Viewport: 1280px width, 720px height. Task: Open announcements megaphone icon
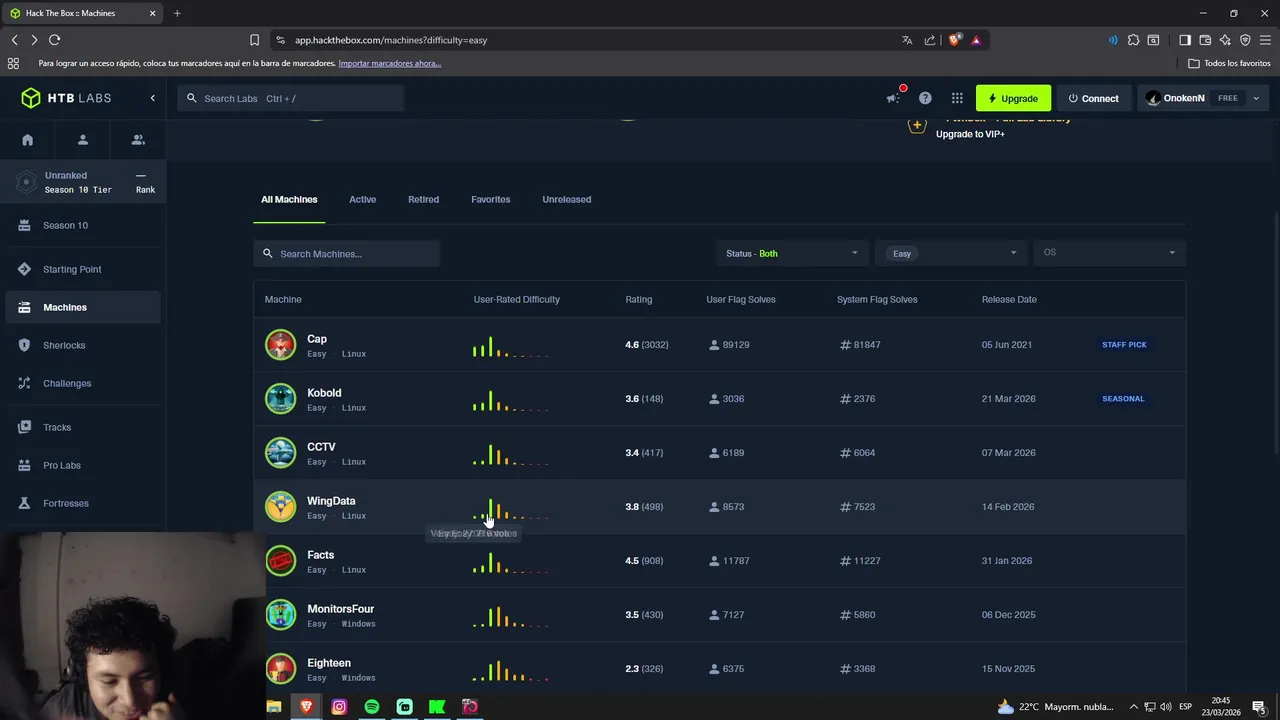893,98
